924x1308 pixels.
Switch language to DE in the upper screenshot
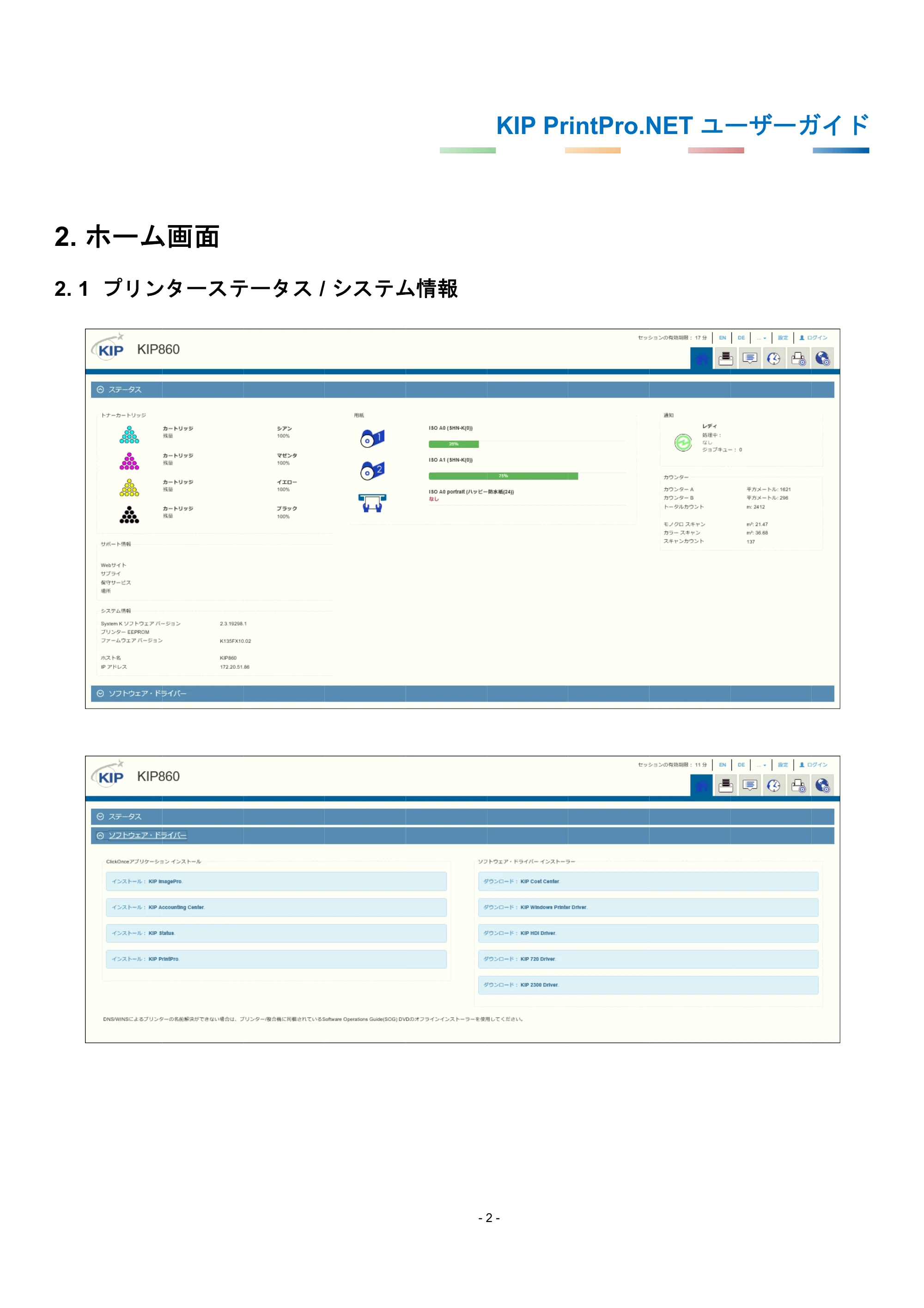pos(741,338)
